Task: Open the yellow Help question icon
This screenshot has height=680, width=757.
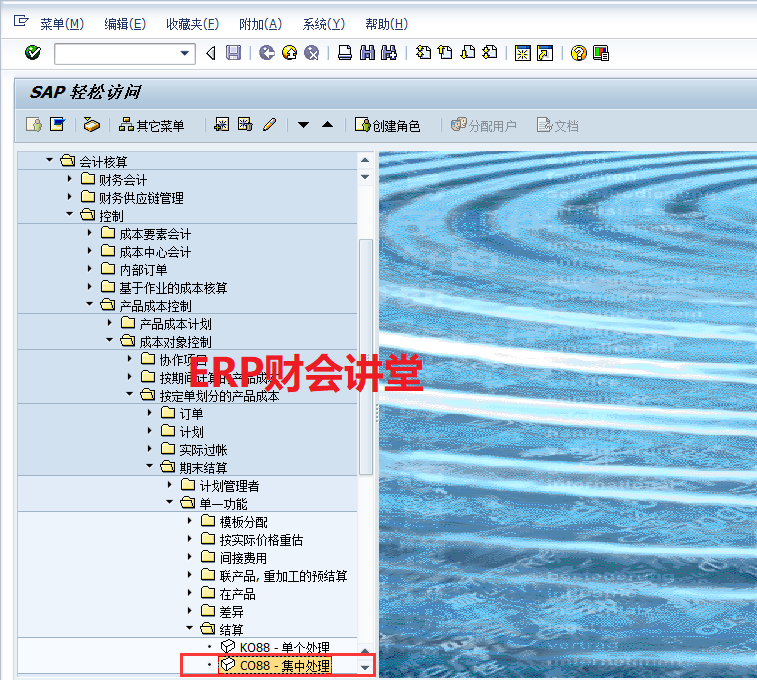Action: (x=578, y=53)
